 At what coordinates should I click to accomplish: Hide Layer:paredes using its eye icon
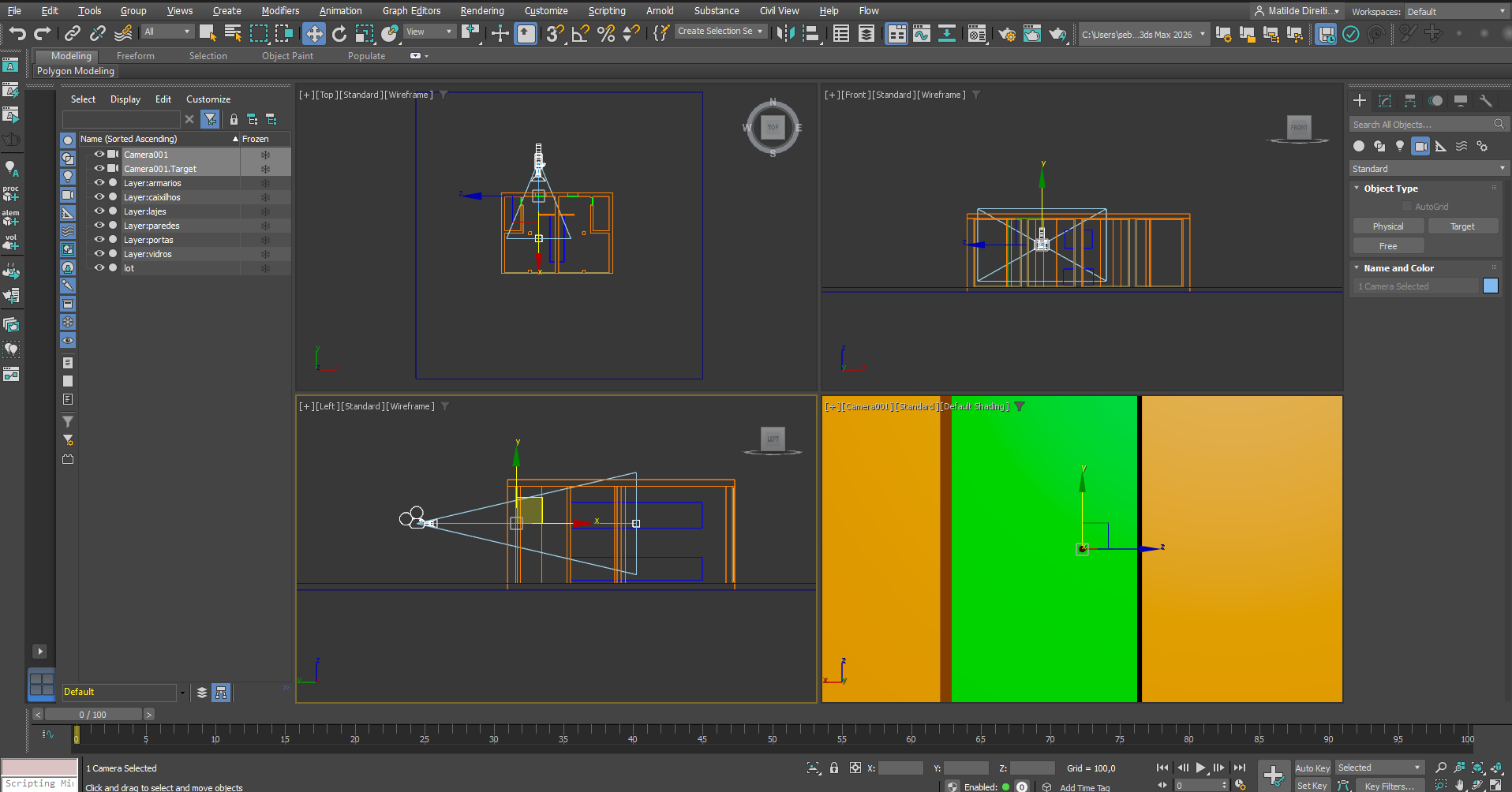99,226
